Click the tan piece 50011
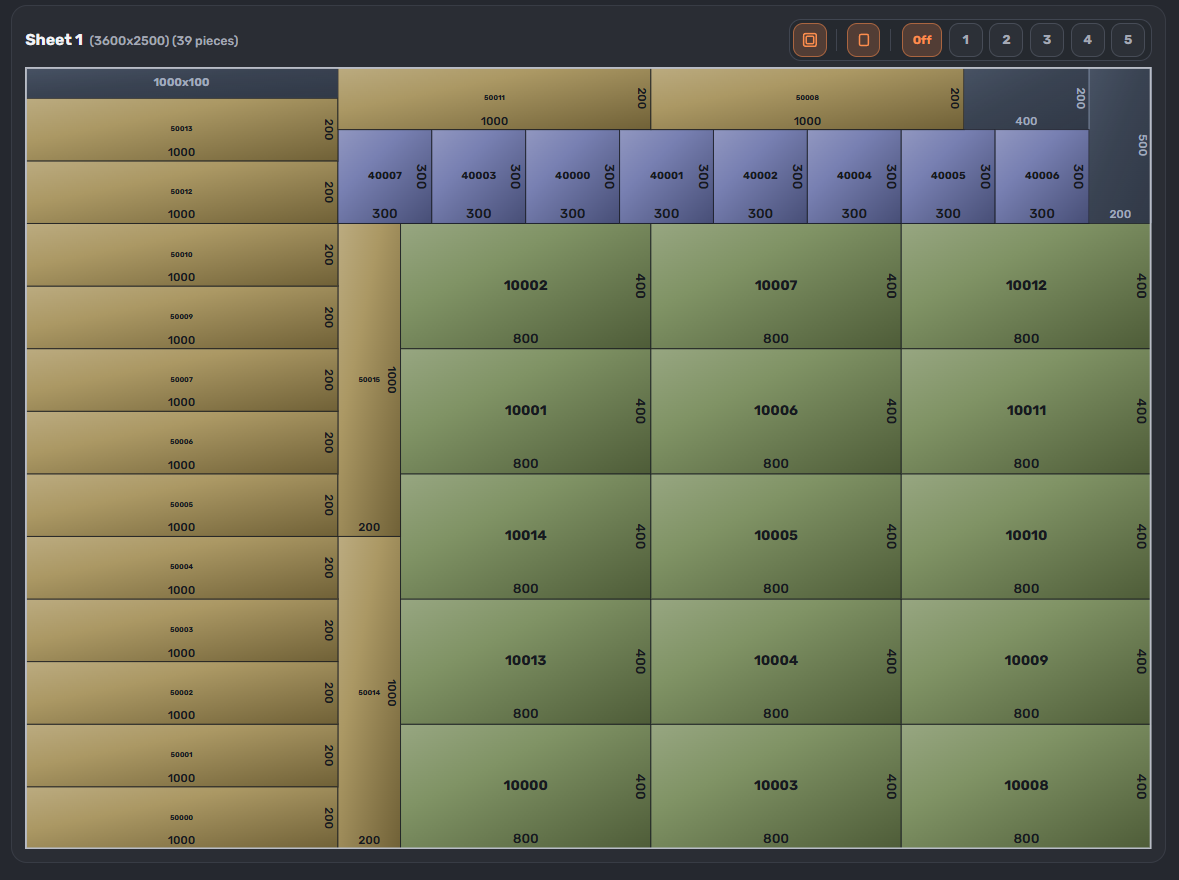Viewport: 1179px width, 880px height. click(494, 99)
